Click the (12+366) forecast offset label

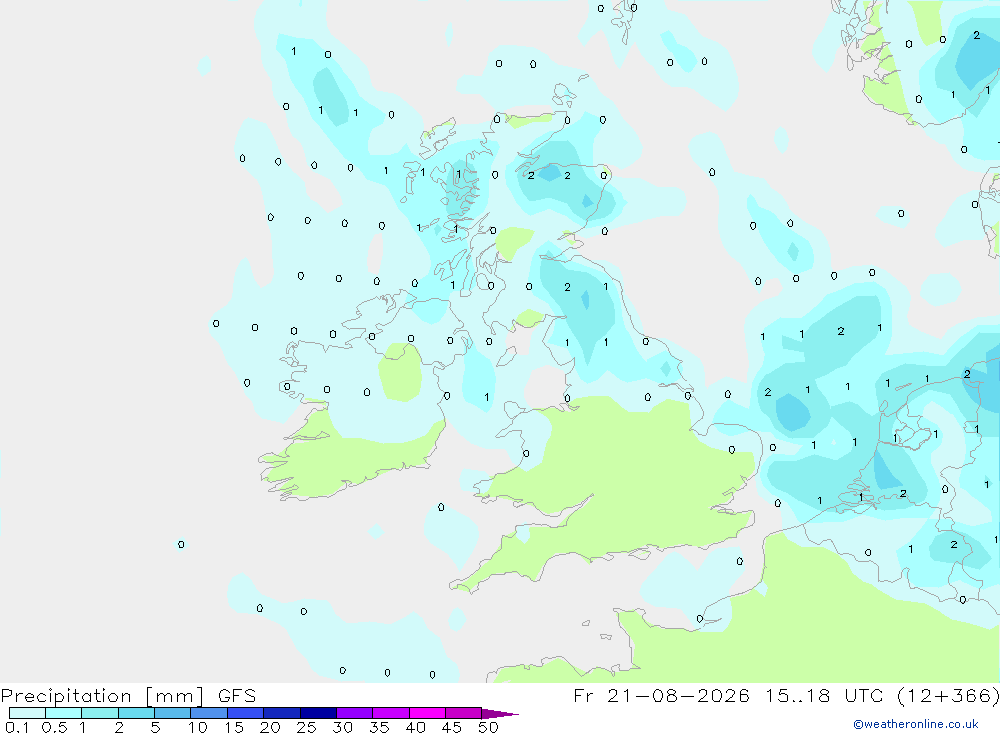948,695
